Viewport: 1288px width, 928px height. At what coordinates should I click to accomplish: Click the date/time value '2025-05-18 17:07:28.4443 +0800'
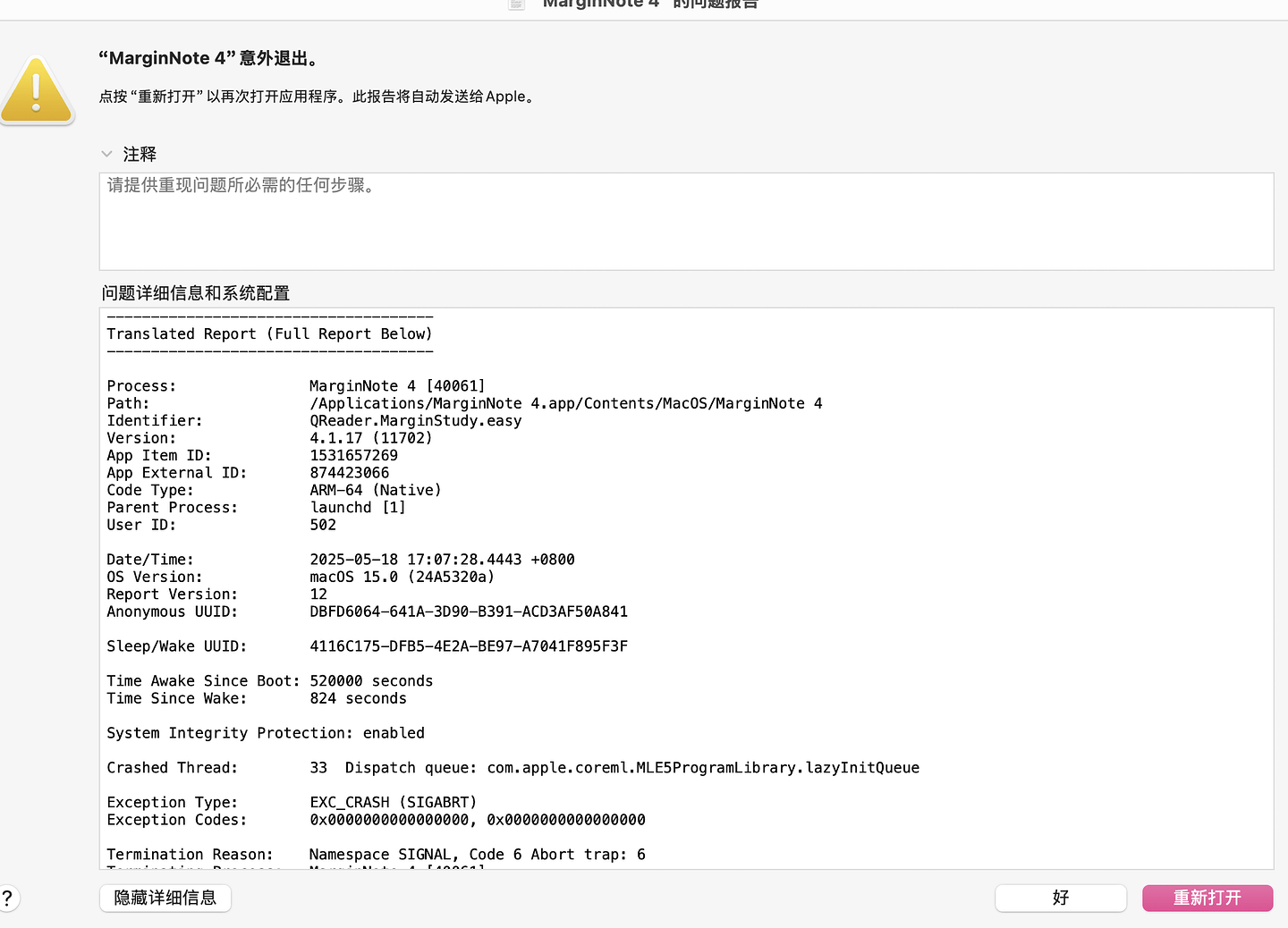pos(442,560)
